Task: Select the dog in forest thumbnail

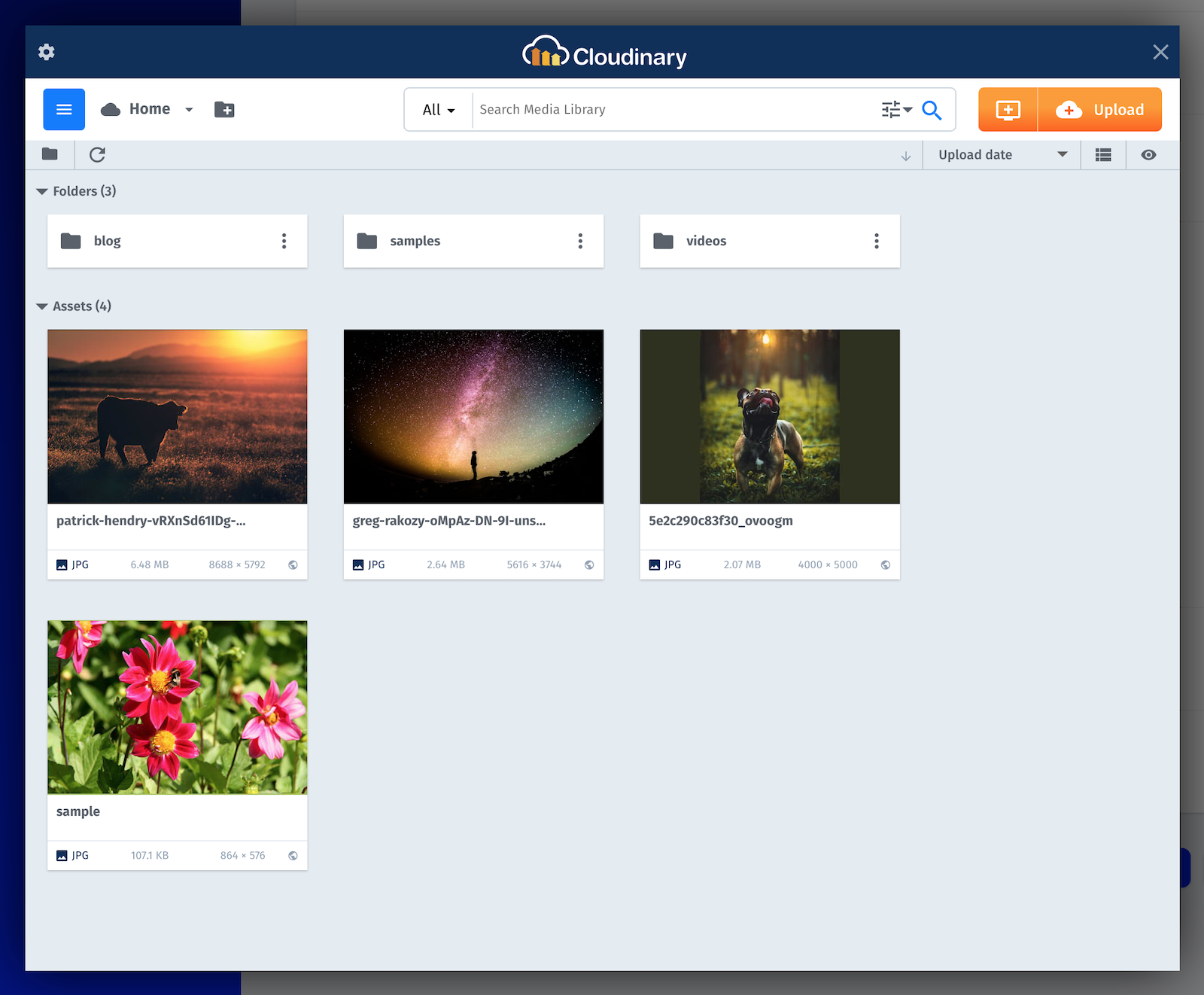Action: (x=770, y=416)
